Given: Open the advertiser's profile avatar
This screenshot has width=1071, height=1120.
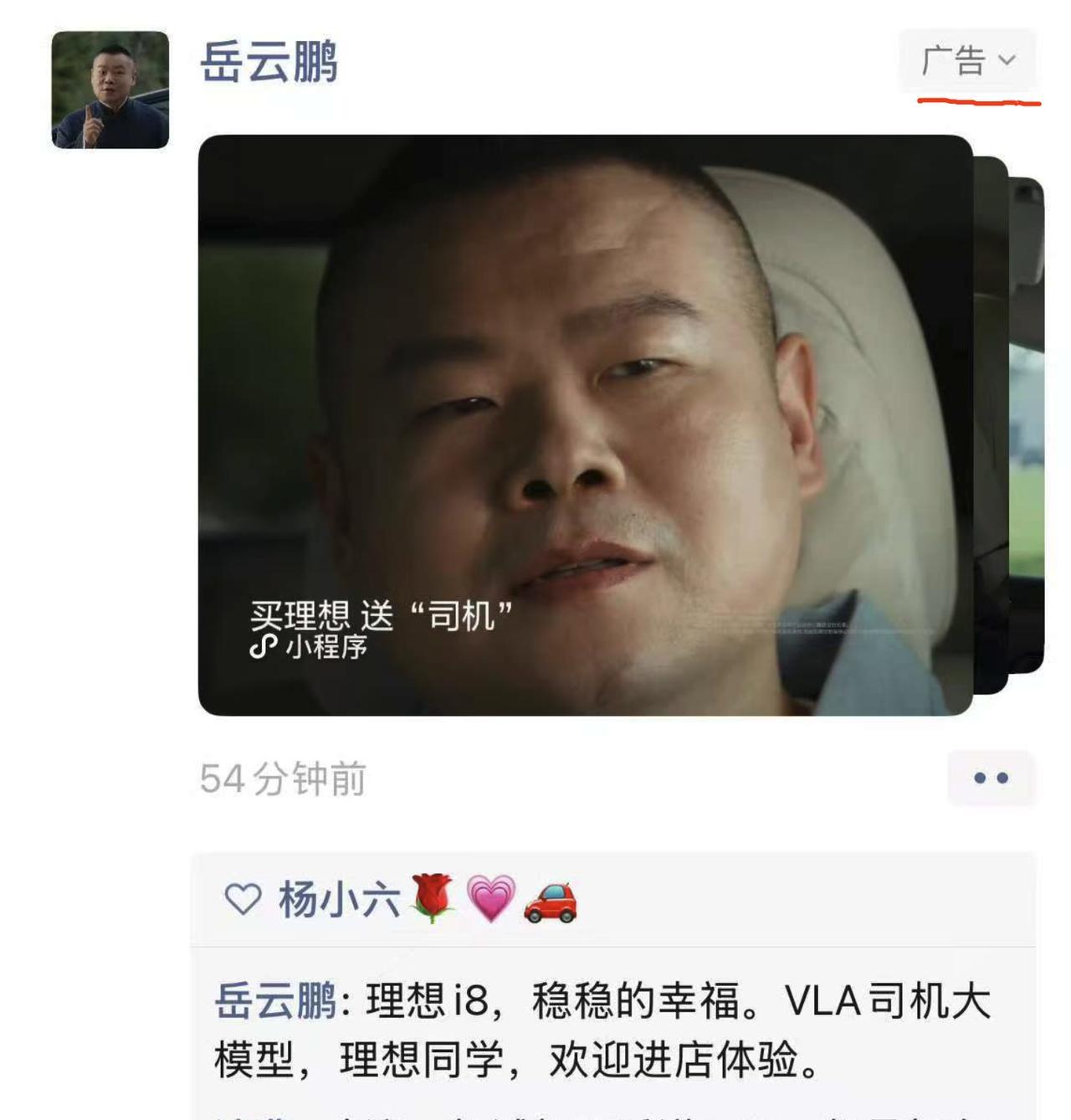Looking at the screenshot, I should coord(110,90).
